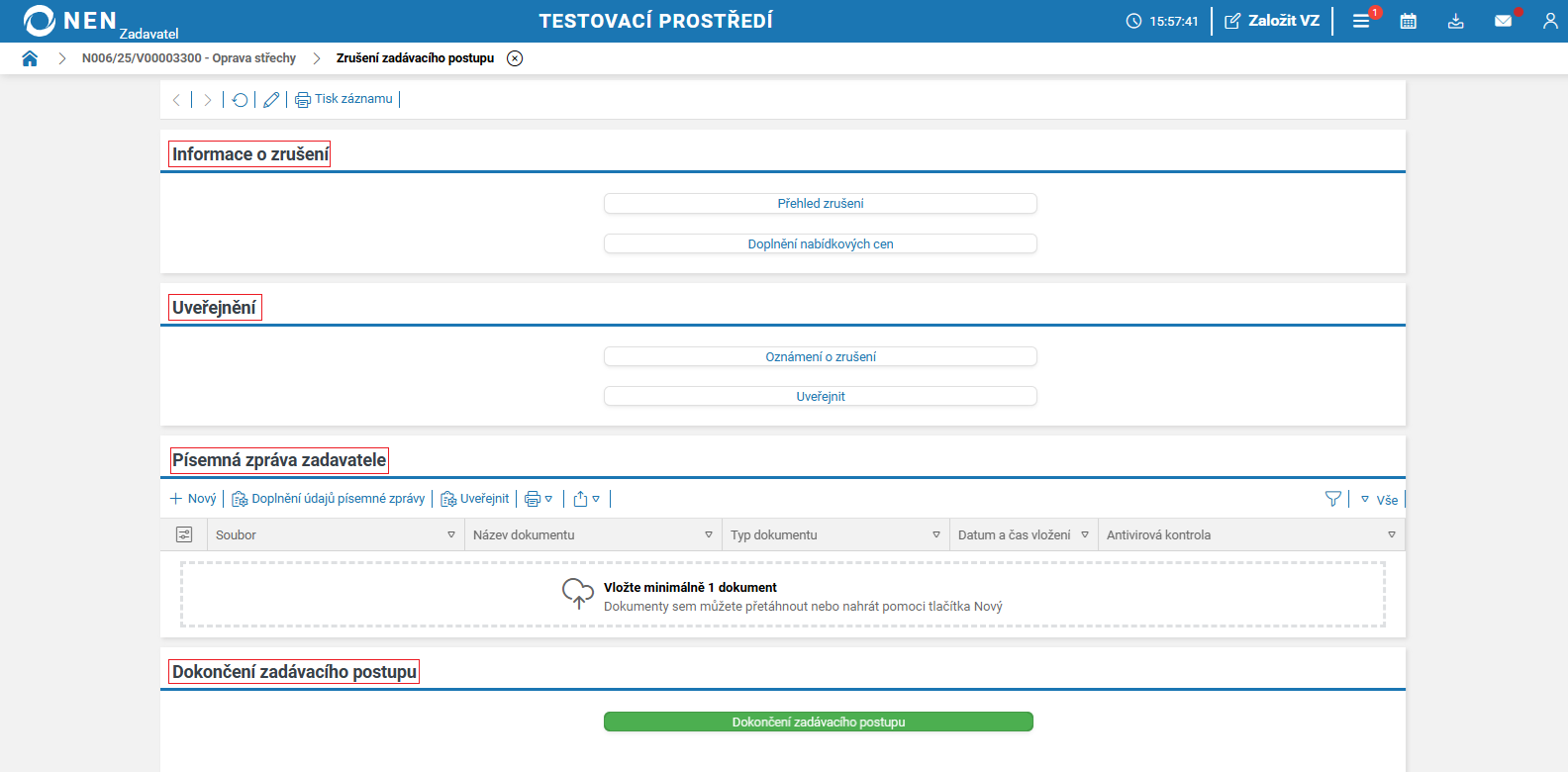Image resolution: width=1568 pixels, height=772 pixels.
Task: Open Soubor column filter arrow
Action: point(451,534)
